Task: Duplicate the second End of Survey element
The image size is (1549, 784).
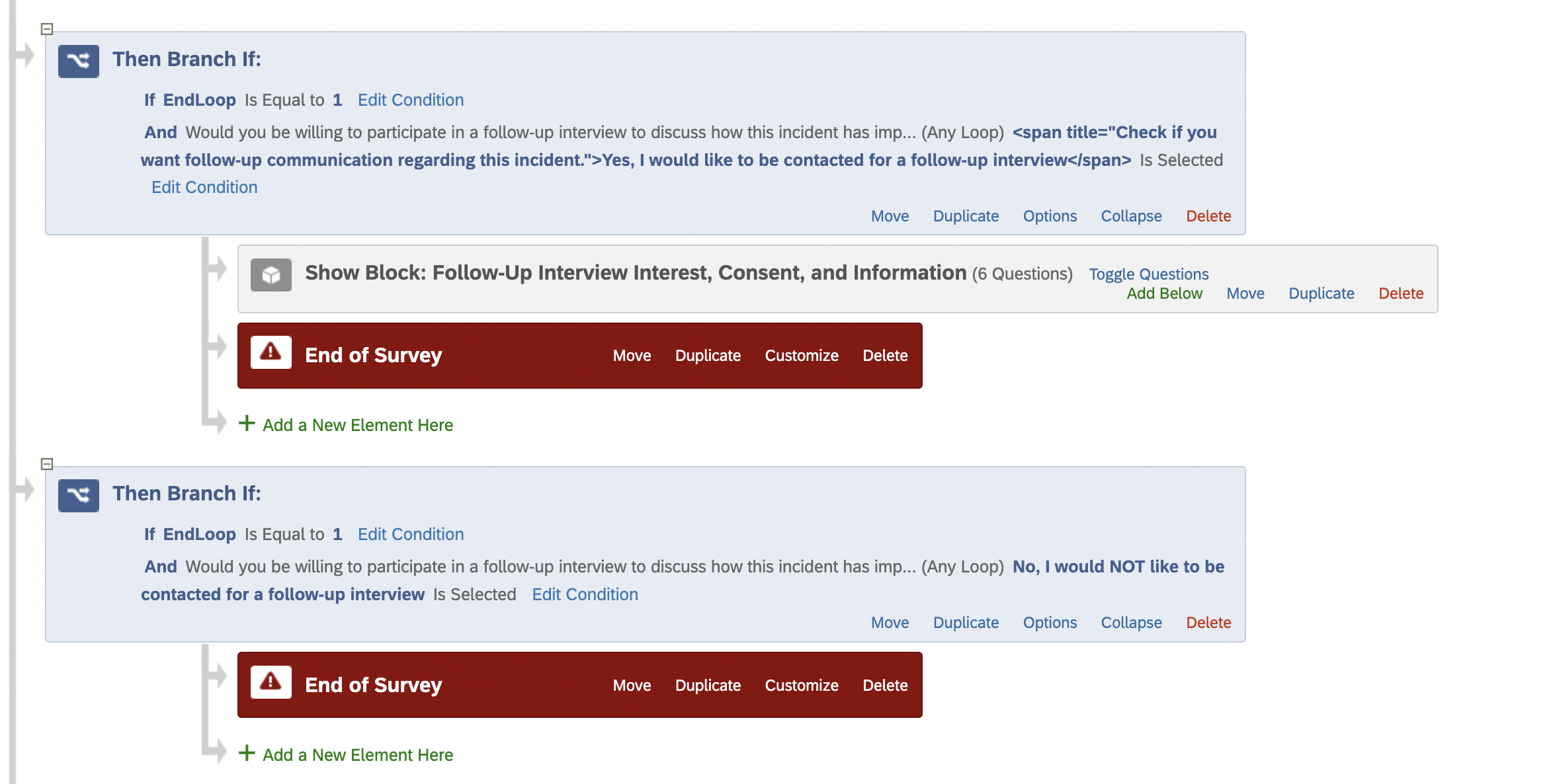Action: (708, 686)
